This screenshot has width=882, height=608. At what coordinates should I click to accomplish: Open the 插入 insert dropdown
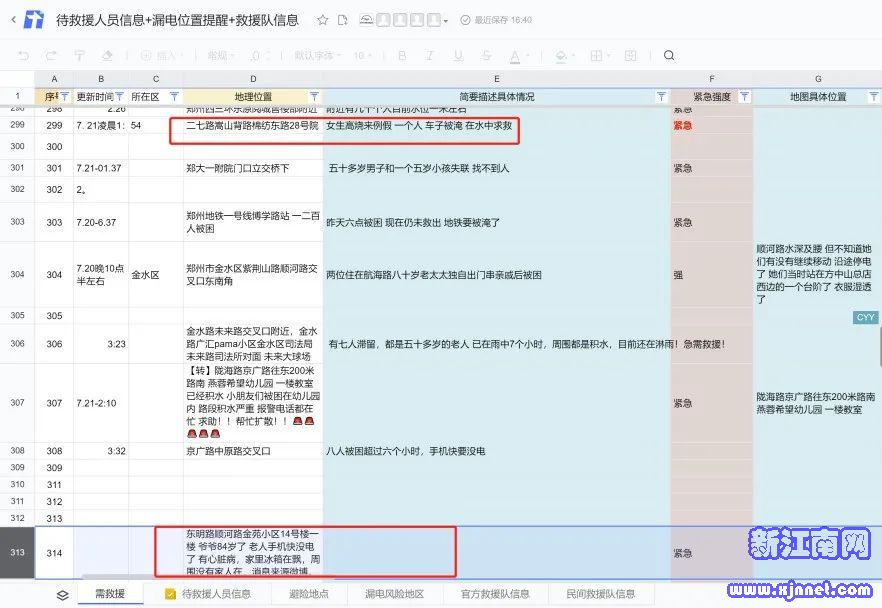(160, 55)
